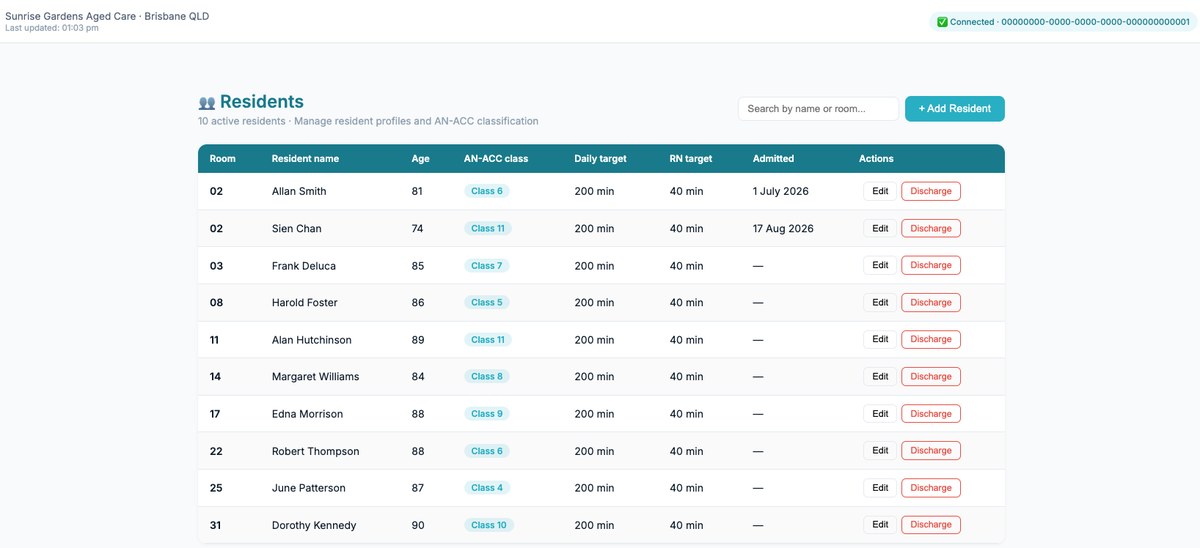Click the Class 7 badge for Frank Deluca
Screen dimensions: 1200x548
click(487, 266)
